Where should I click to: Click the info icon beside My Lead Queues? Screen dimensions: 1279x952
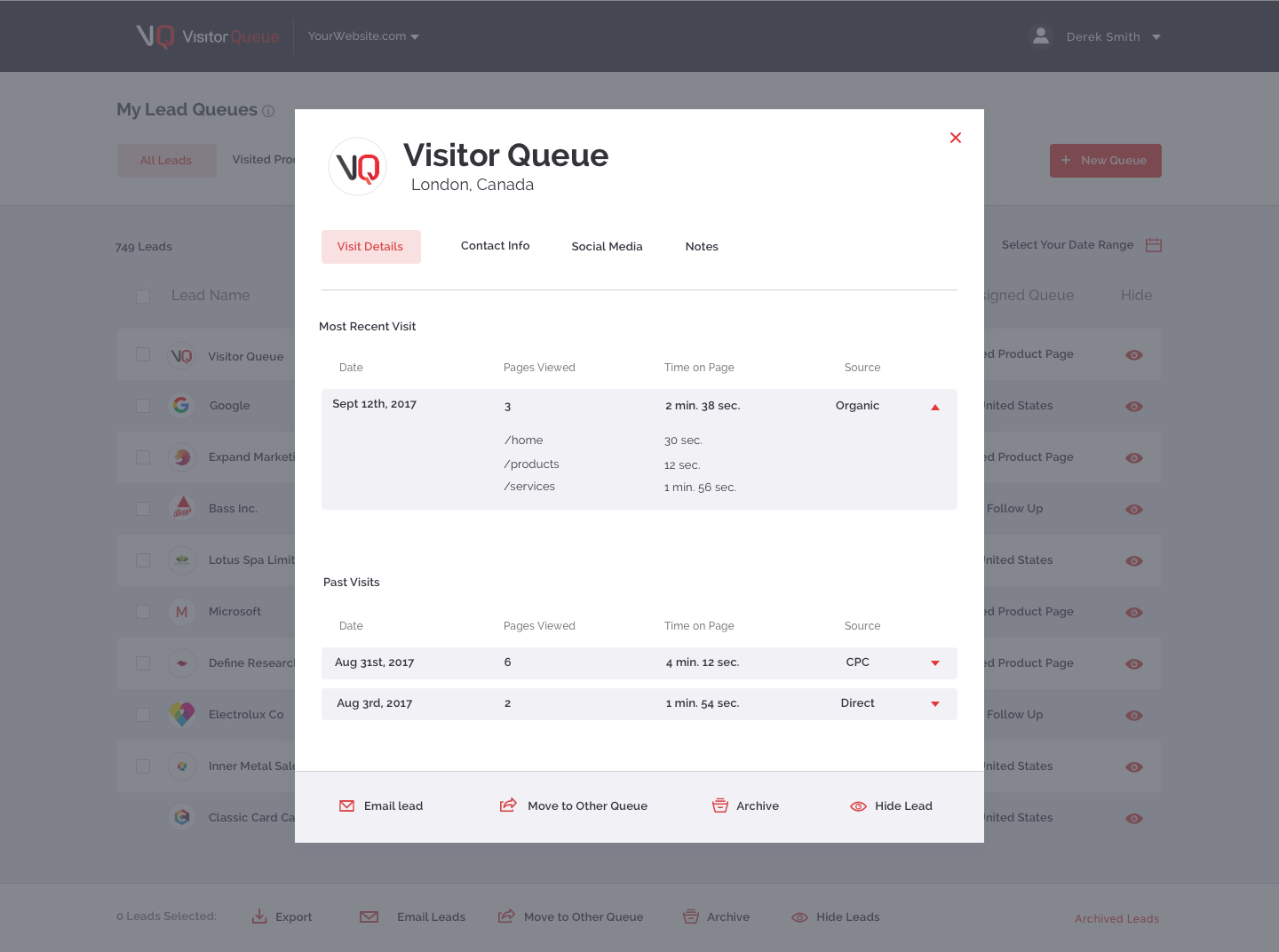(x=268, y=111)
